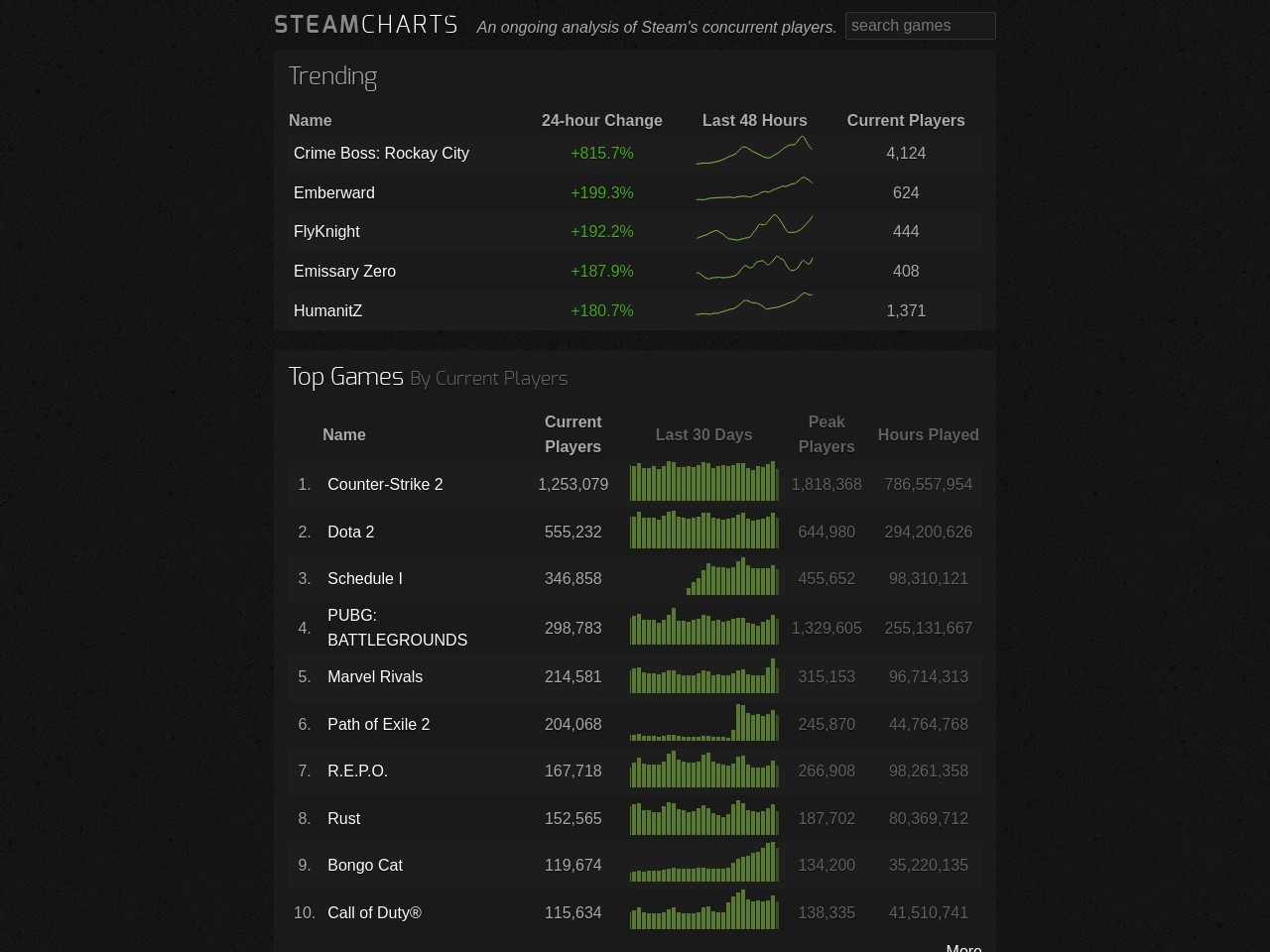Click the STEAMCHARTS logo
This screenshot has height=952, width=1270.
click(366, 25)
